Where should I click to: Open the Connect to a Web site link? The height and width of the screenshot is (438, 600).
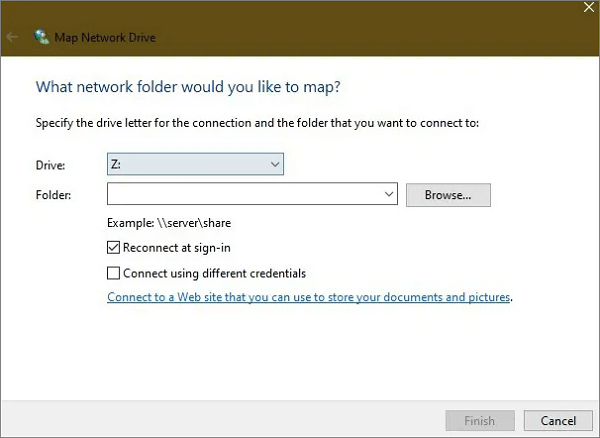click(309, 297)
